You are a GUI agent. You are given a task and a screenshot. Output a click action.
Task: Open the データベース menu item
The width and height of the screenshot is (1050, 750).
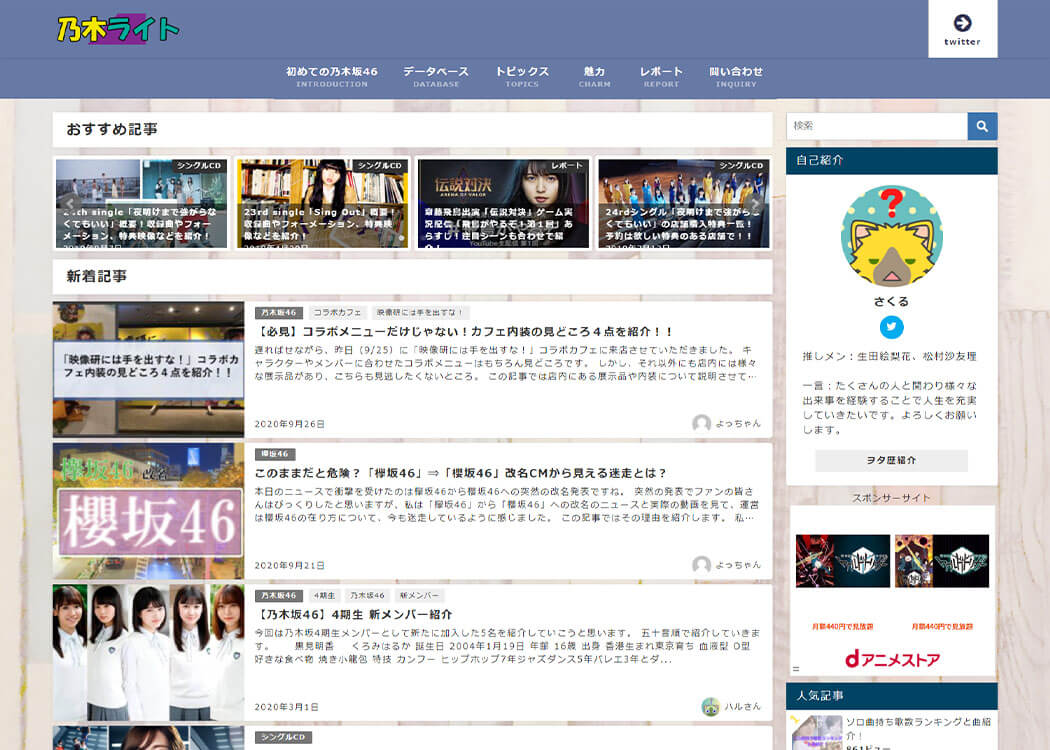coord(436,77)
